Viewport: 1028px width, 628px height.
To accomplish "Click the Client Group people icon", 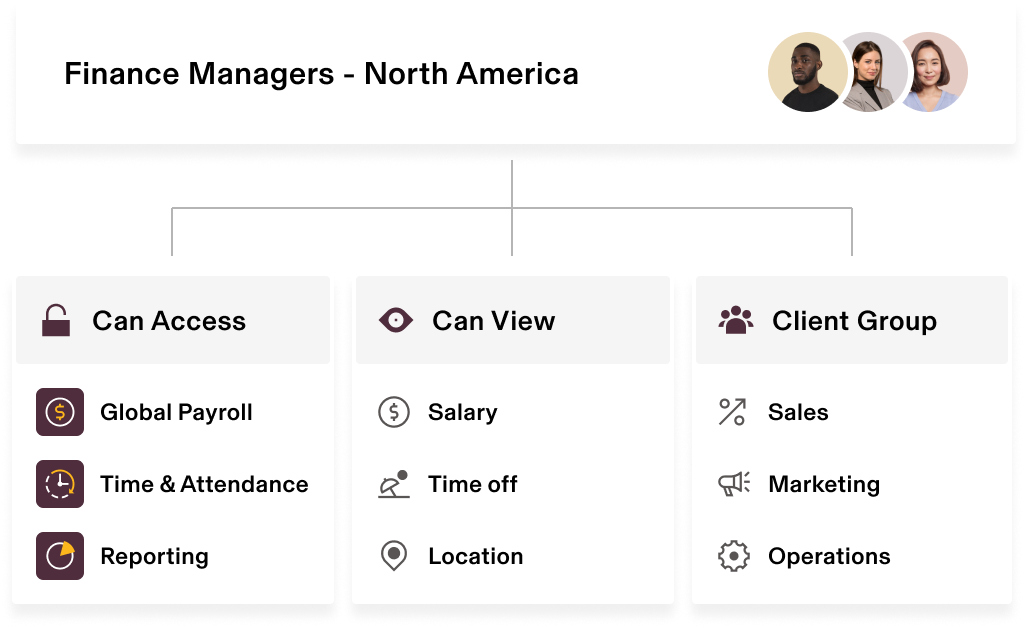I will click(x=736, y=320).
